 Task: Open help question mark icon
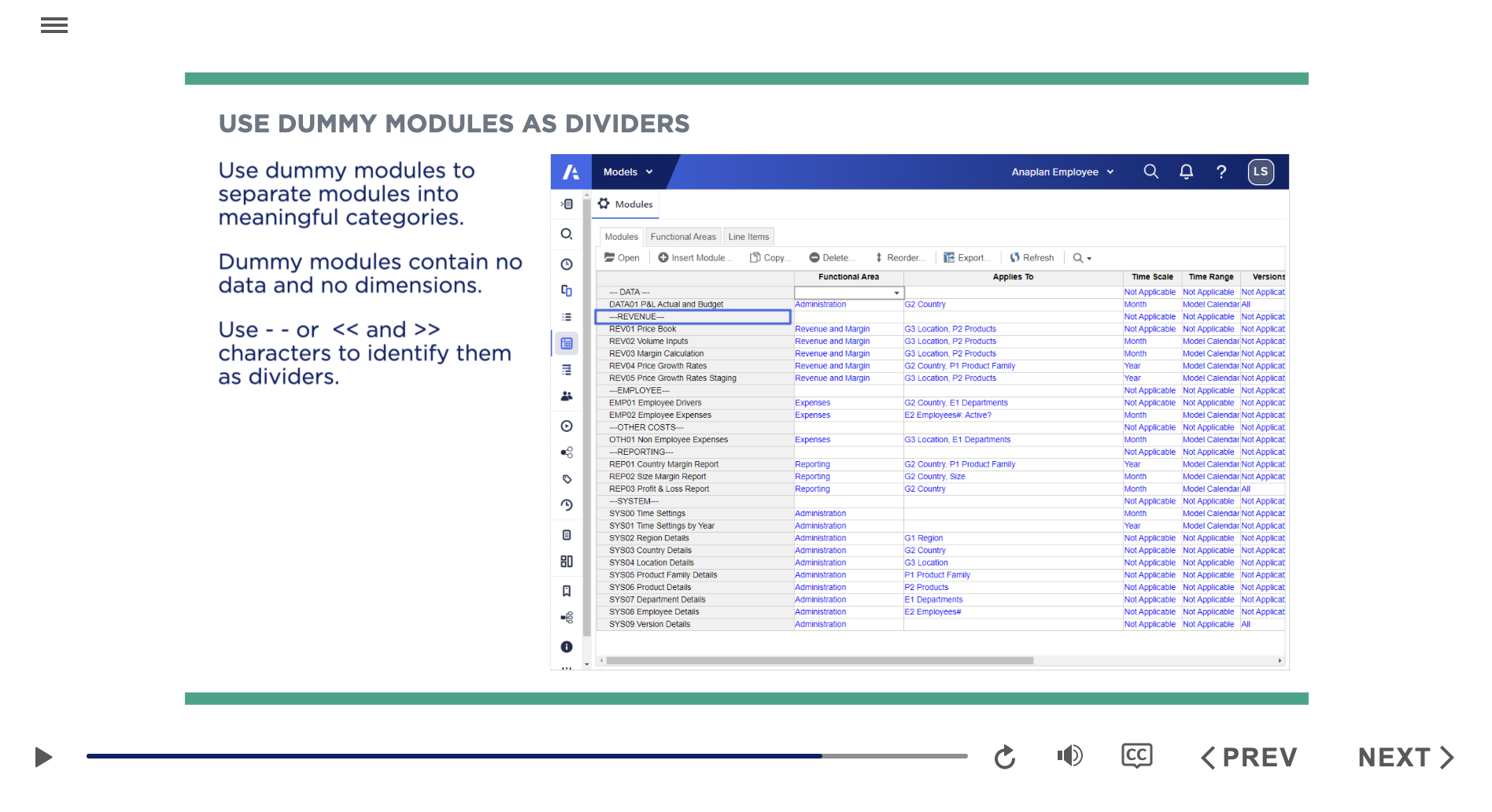[1221, 172]
